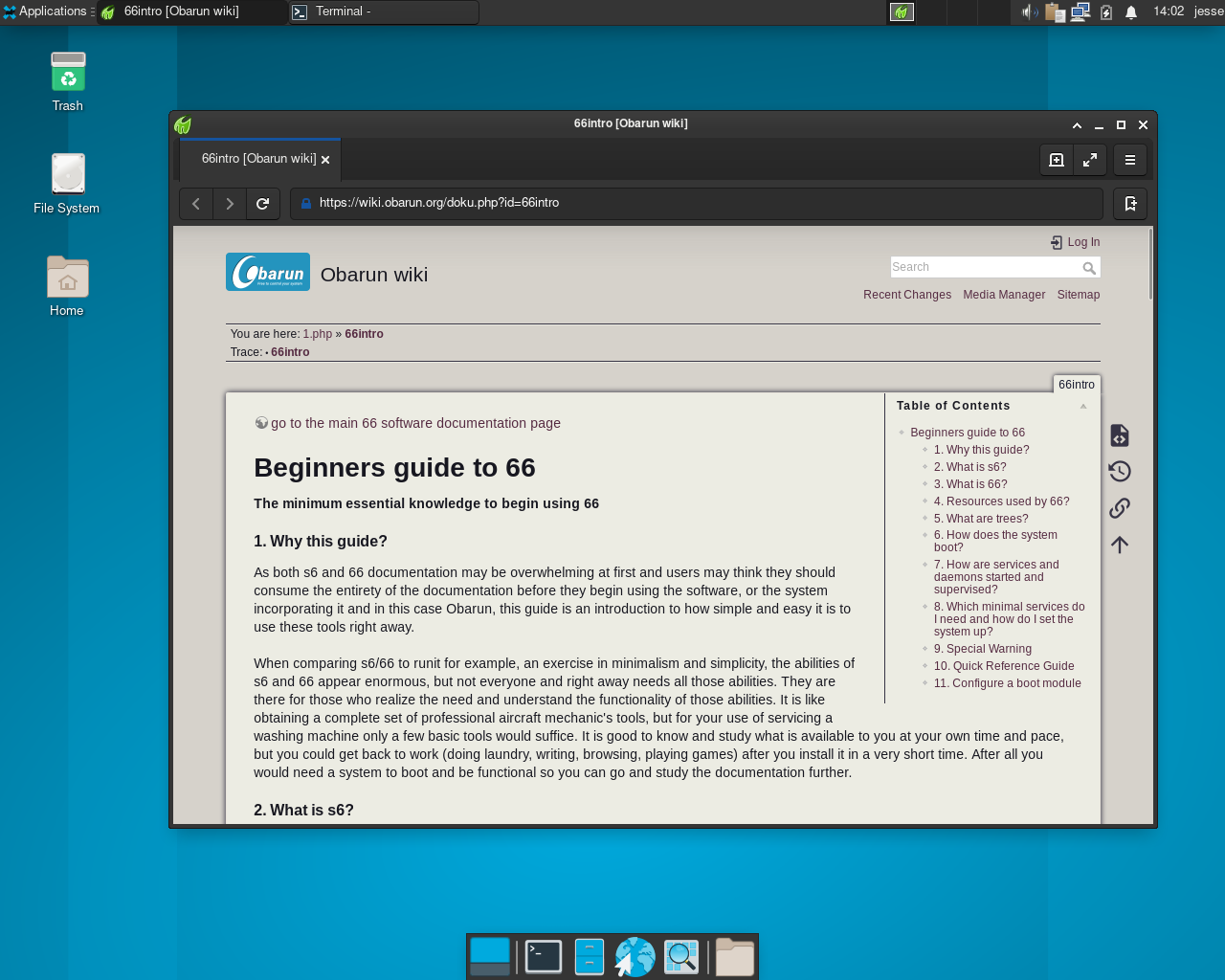Viewport: 1225px width, 980px height.
Task: Open the Media Manager
Action: tap(1004, 295)
